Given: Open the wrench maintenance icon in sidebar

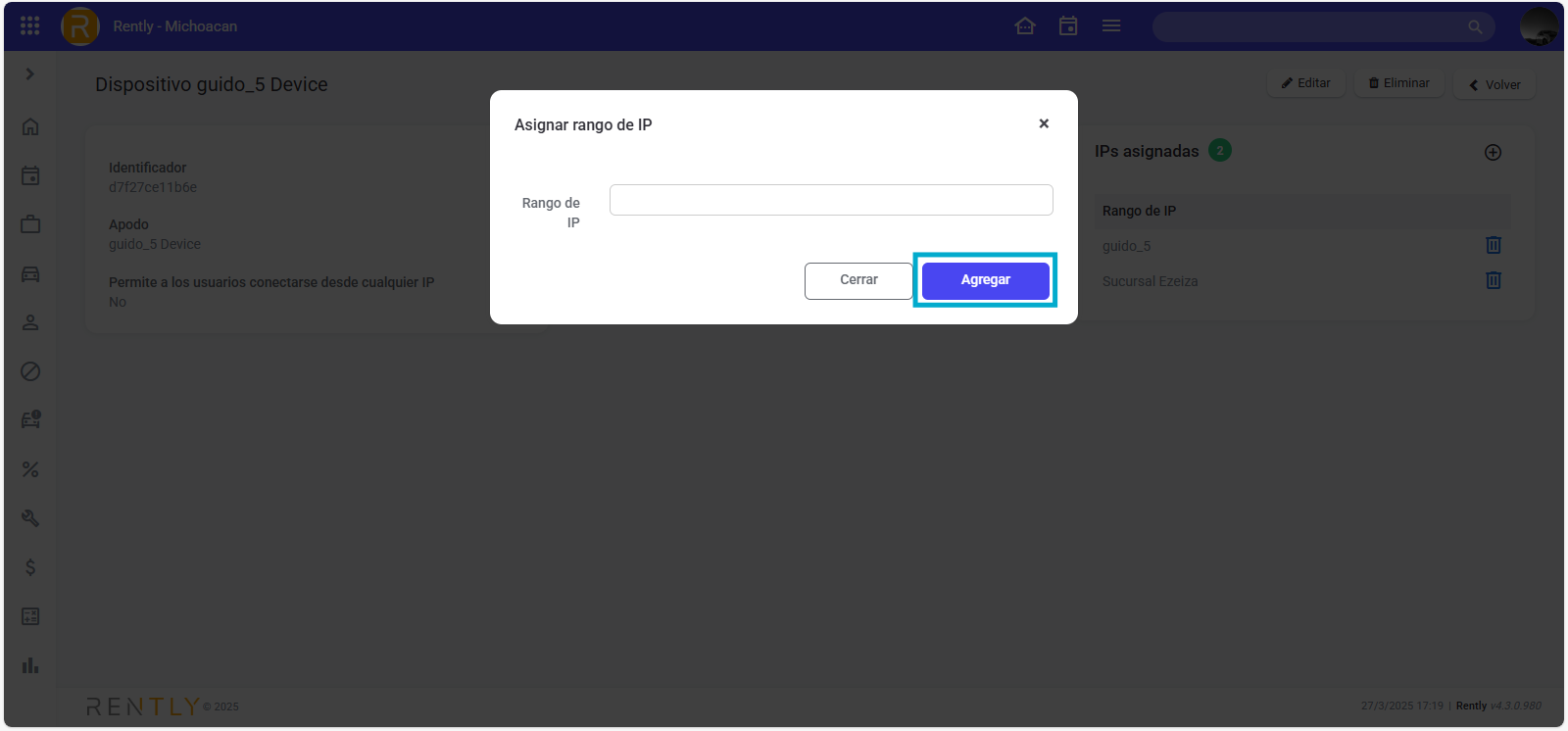Looking at the screenshot, I should [x=30, y=518].
